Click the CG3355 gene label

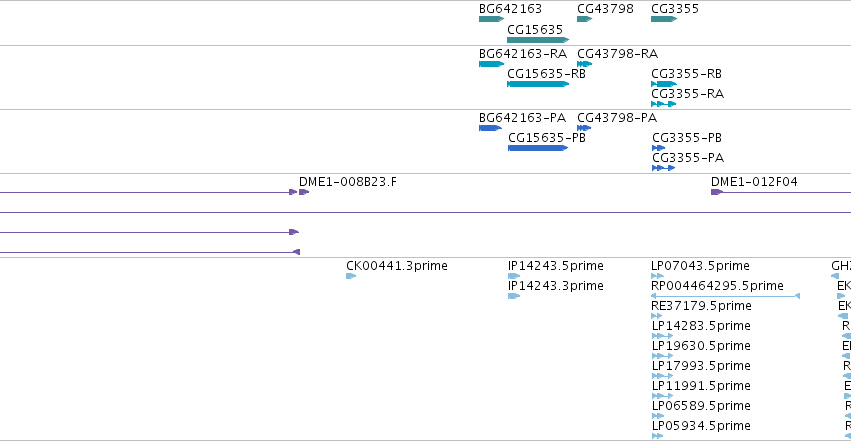pyautogui.click(x=675, y=9)
